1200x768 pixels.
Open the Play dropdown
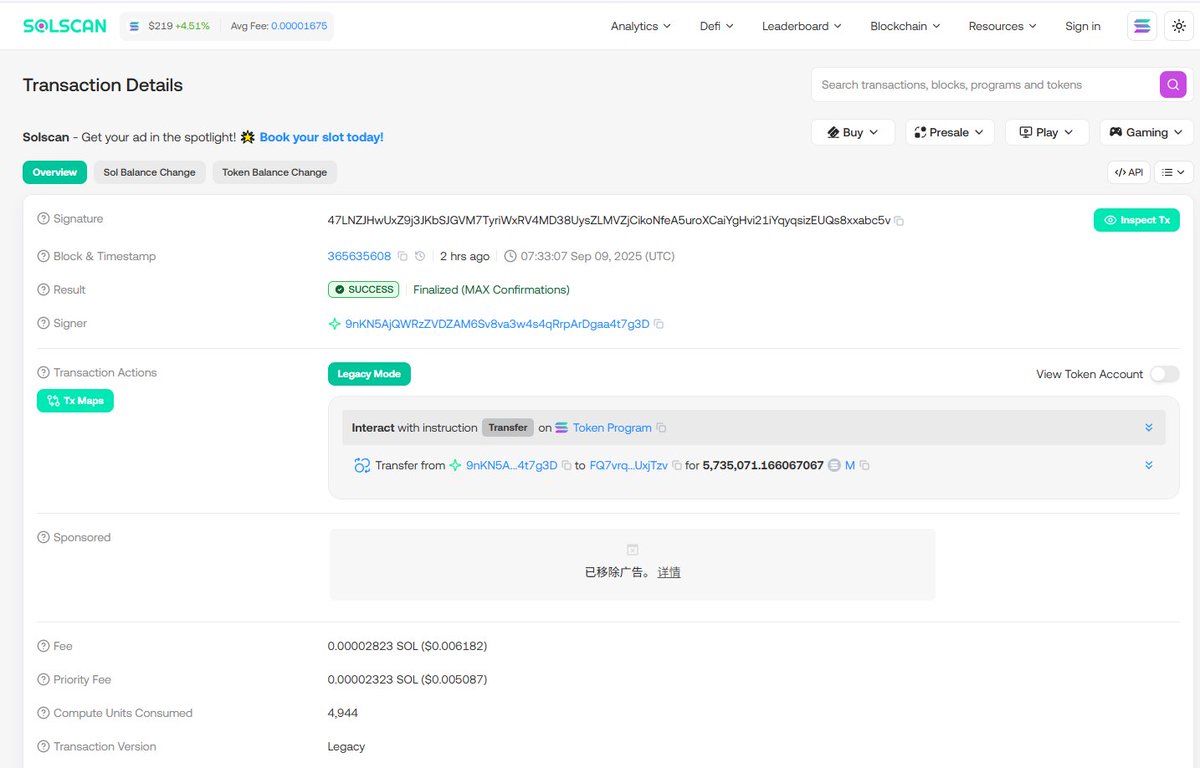coord(1047,132)
